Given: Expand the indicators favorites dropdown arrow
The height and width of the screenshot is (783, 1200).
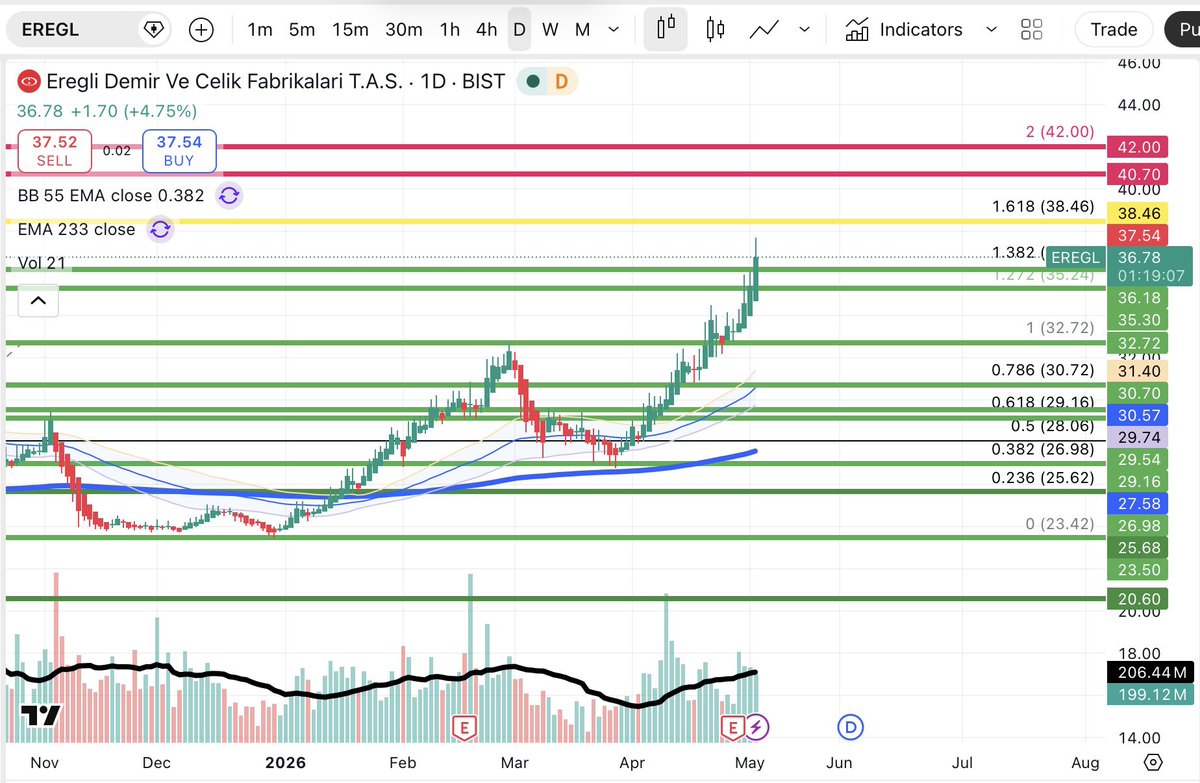Looking at the screenshot, I should pos(991,30).
